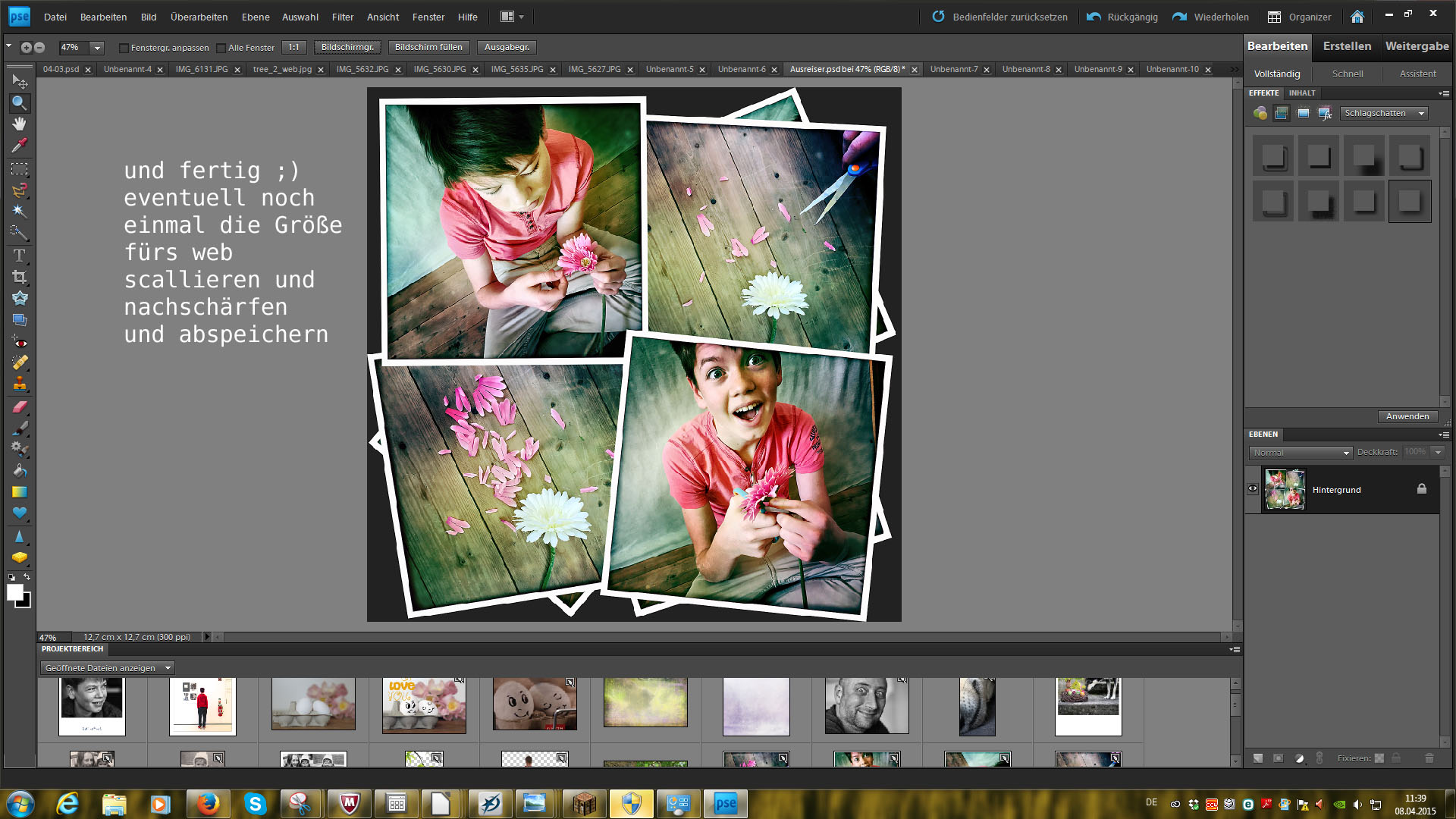Show all fx effects in Effects panel
Viewport: 1456px width, 819px height.
pos(1325,113)
